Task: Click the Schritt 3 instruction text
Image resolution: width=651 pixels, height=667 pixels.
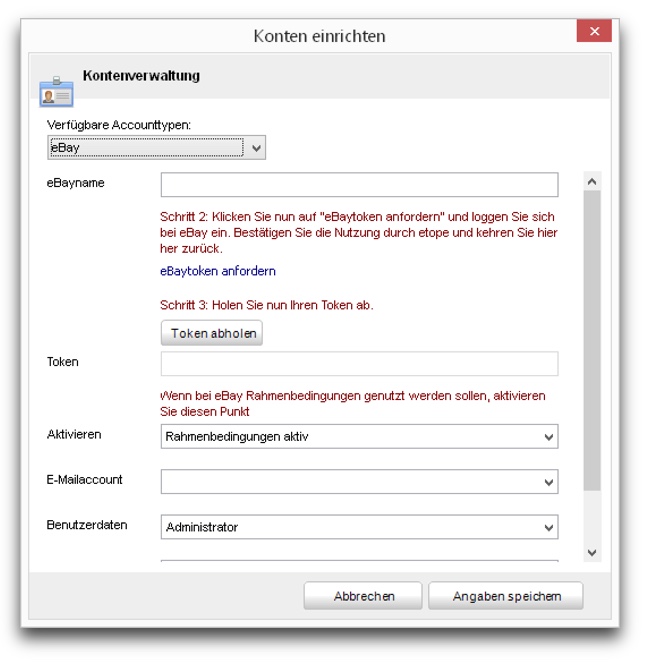Action: pyautogui.click(x=267, y=305)
